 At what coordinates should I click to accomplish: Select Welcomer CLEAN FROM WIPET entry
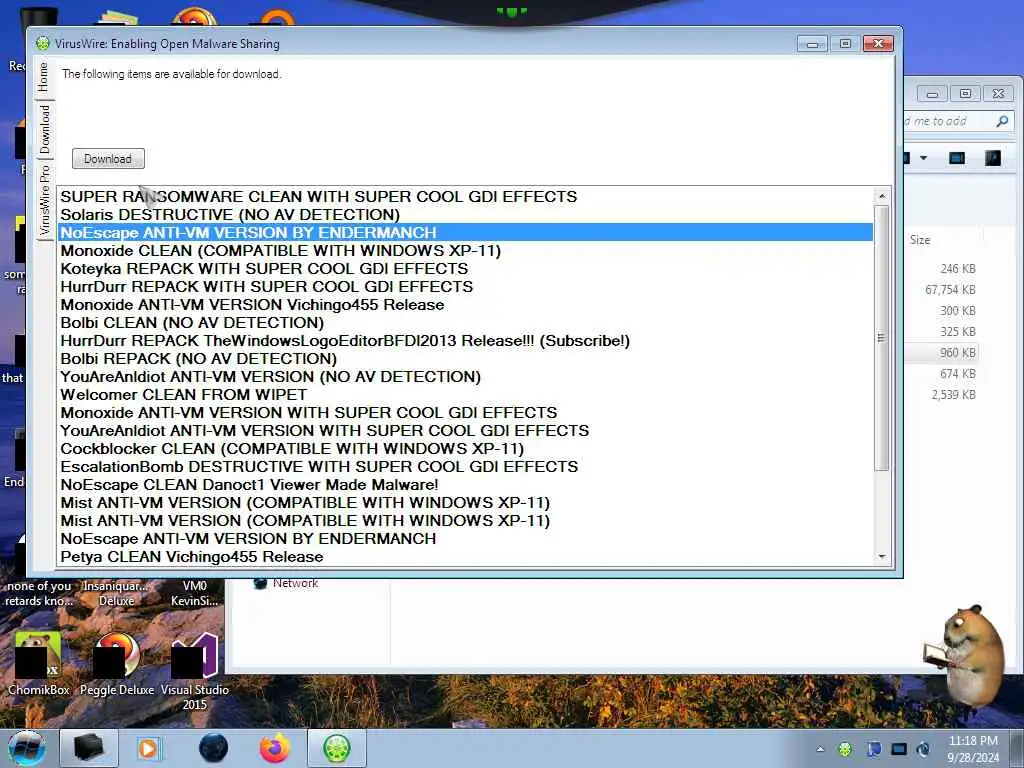coord(465,394)
